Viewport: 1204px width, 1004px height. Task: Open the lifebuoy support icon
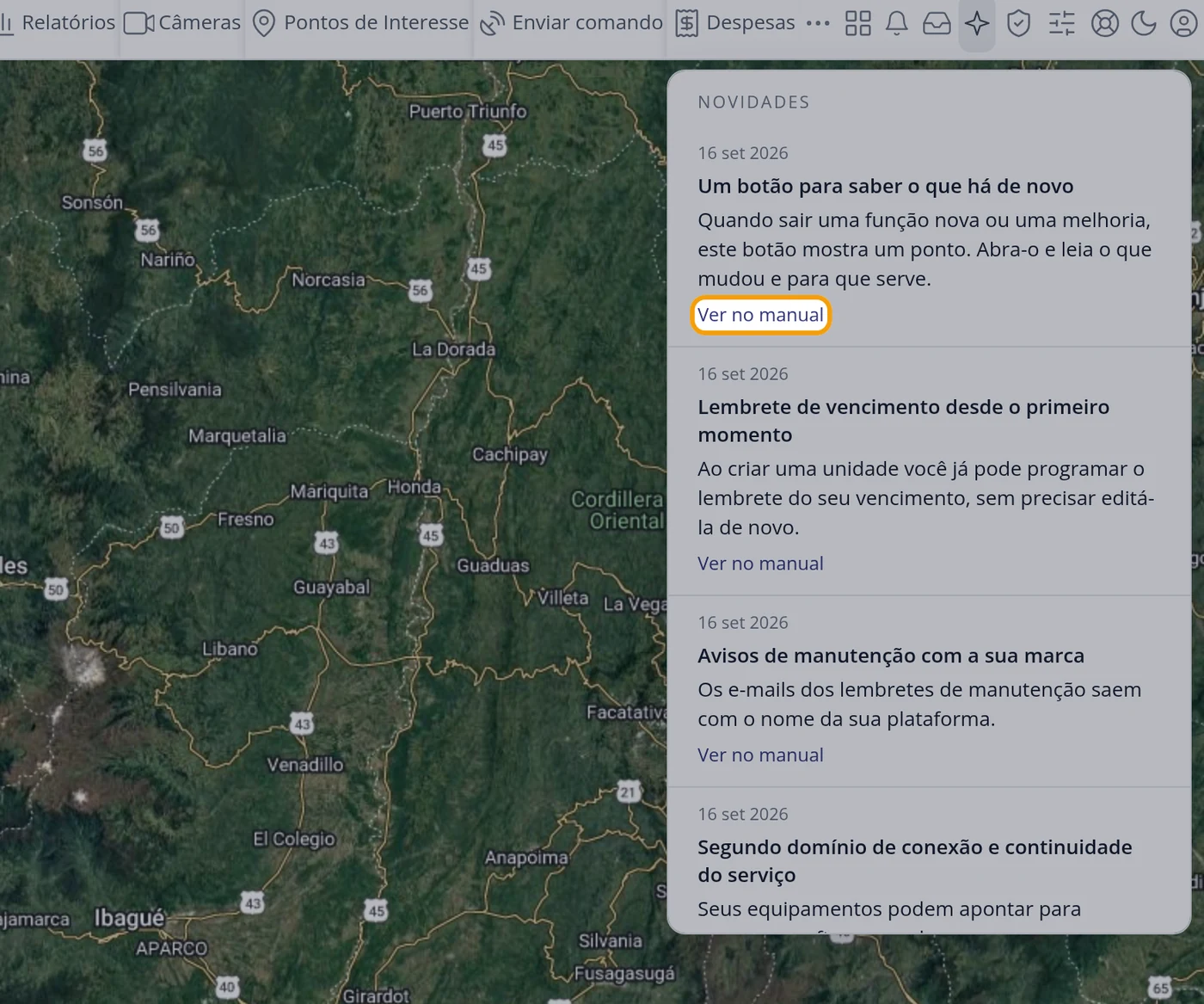coord(1105,23)
